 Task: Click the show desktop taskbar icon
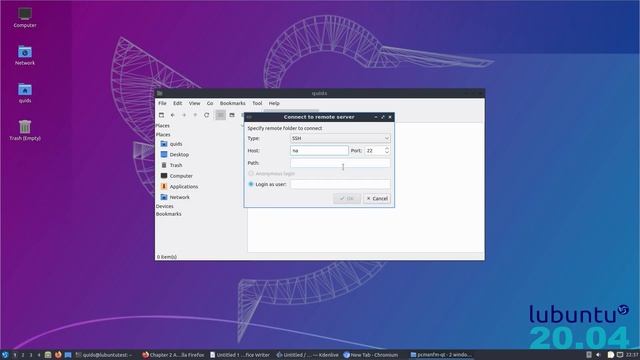coord(68,355)
